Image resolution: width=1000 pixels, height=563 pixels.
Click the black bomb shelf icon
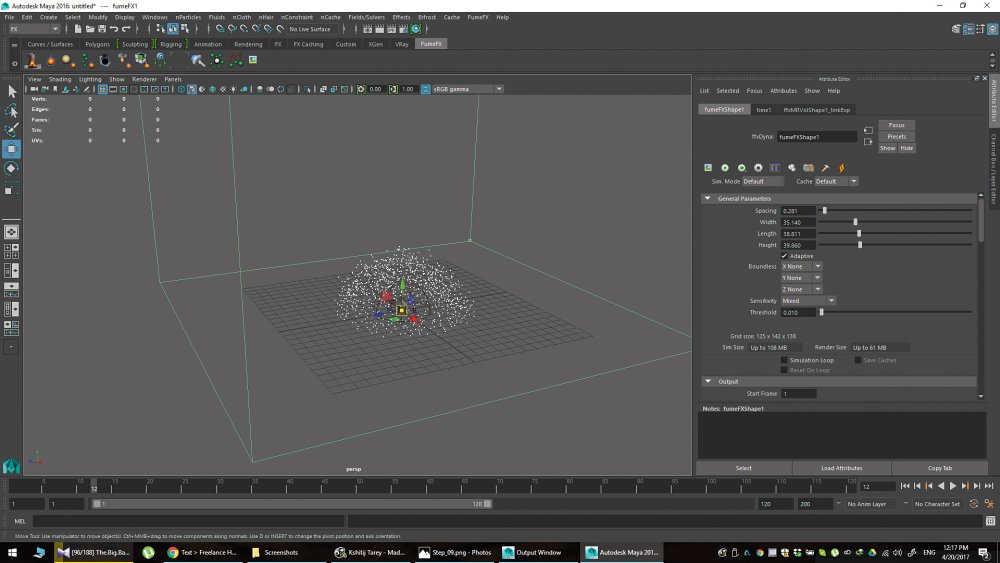click(x=105, y=60)
